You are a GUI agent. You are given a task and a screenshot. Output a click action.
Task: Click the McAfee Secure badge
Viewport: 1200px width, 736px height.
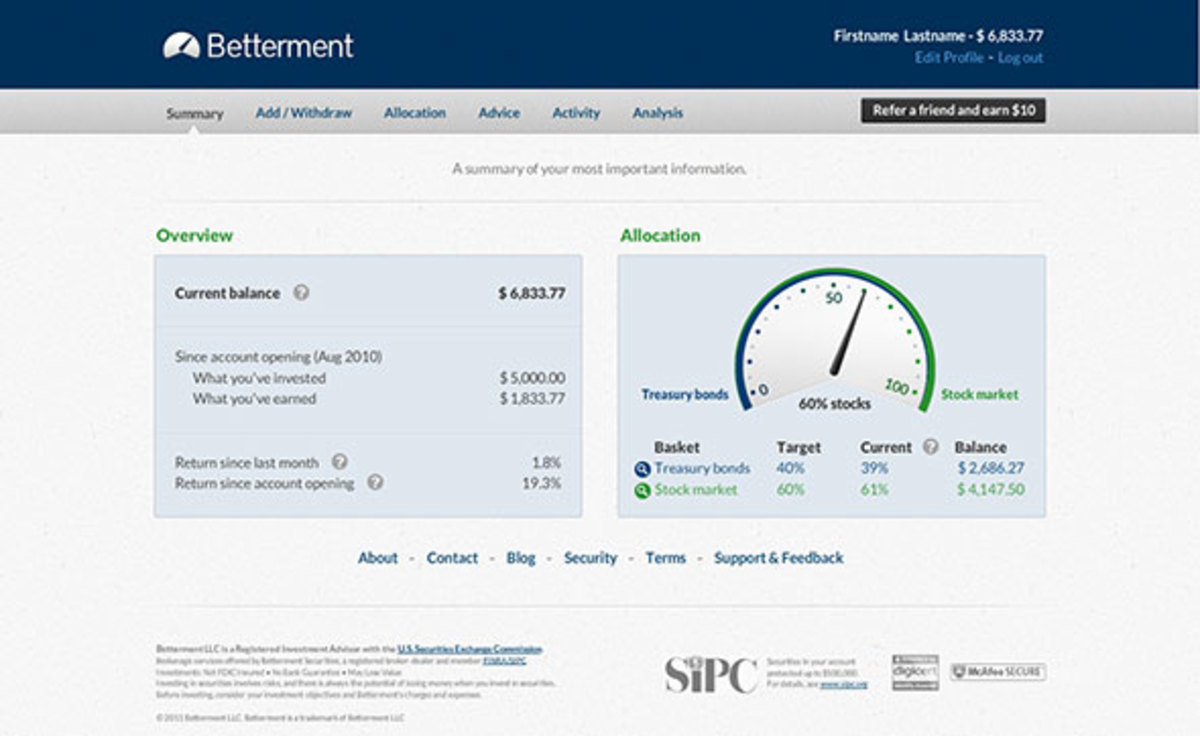click(997, 672)
